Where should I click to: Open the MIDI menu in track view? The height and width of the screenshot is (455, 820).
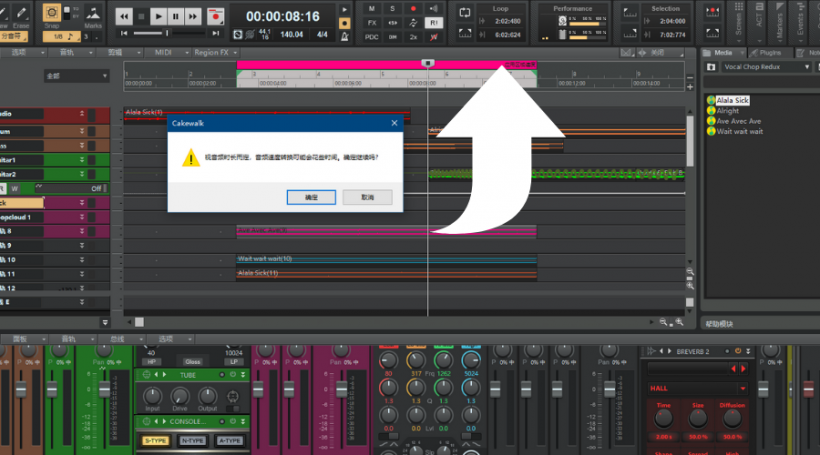click(172, 52)
